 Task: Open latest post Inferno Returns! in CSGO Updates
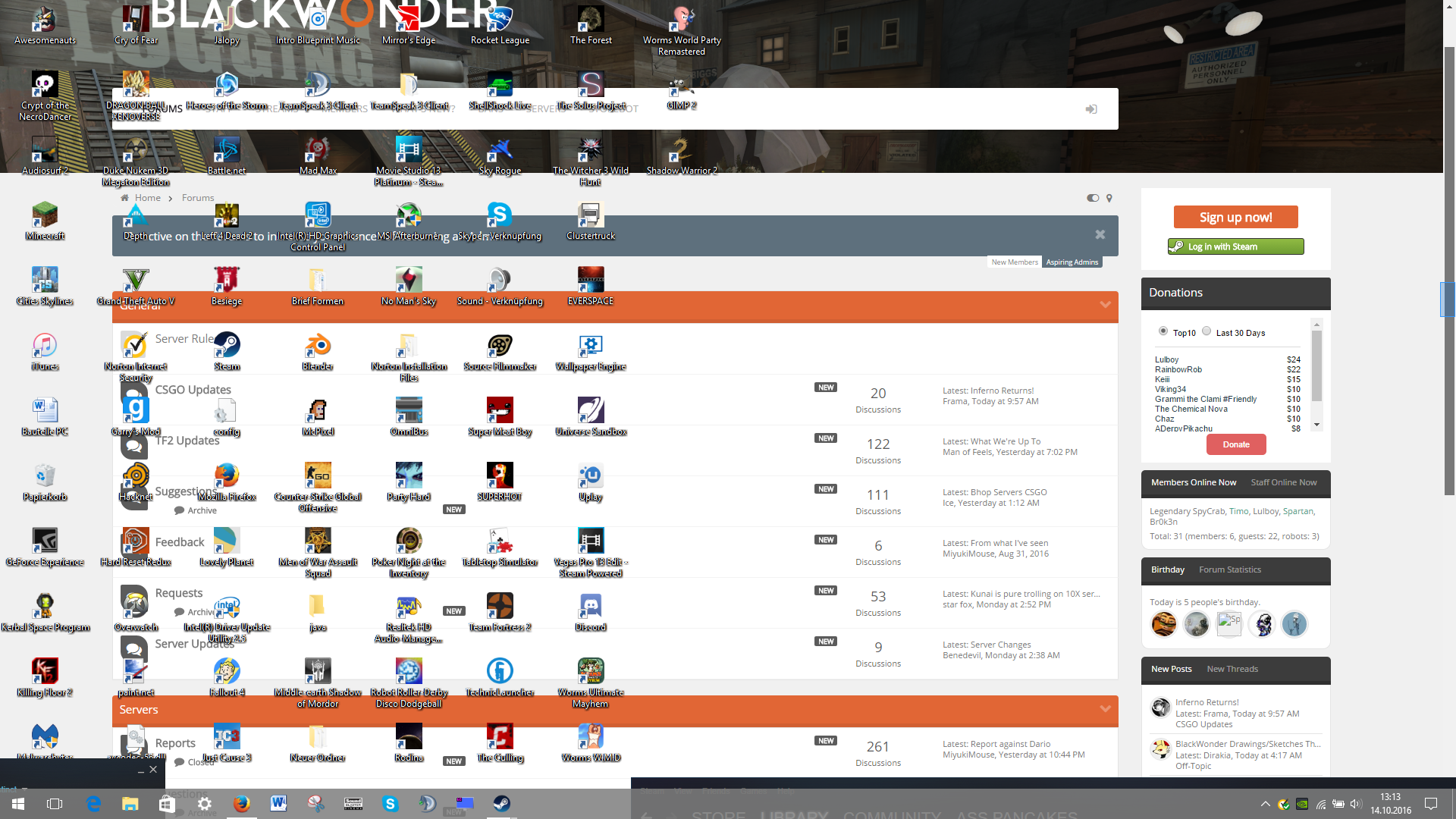point(1002,391)
